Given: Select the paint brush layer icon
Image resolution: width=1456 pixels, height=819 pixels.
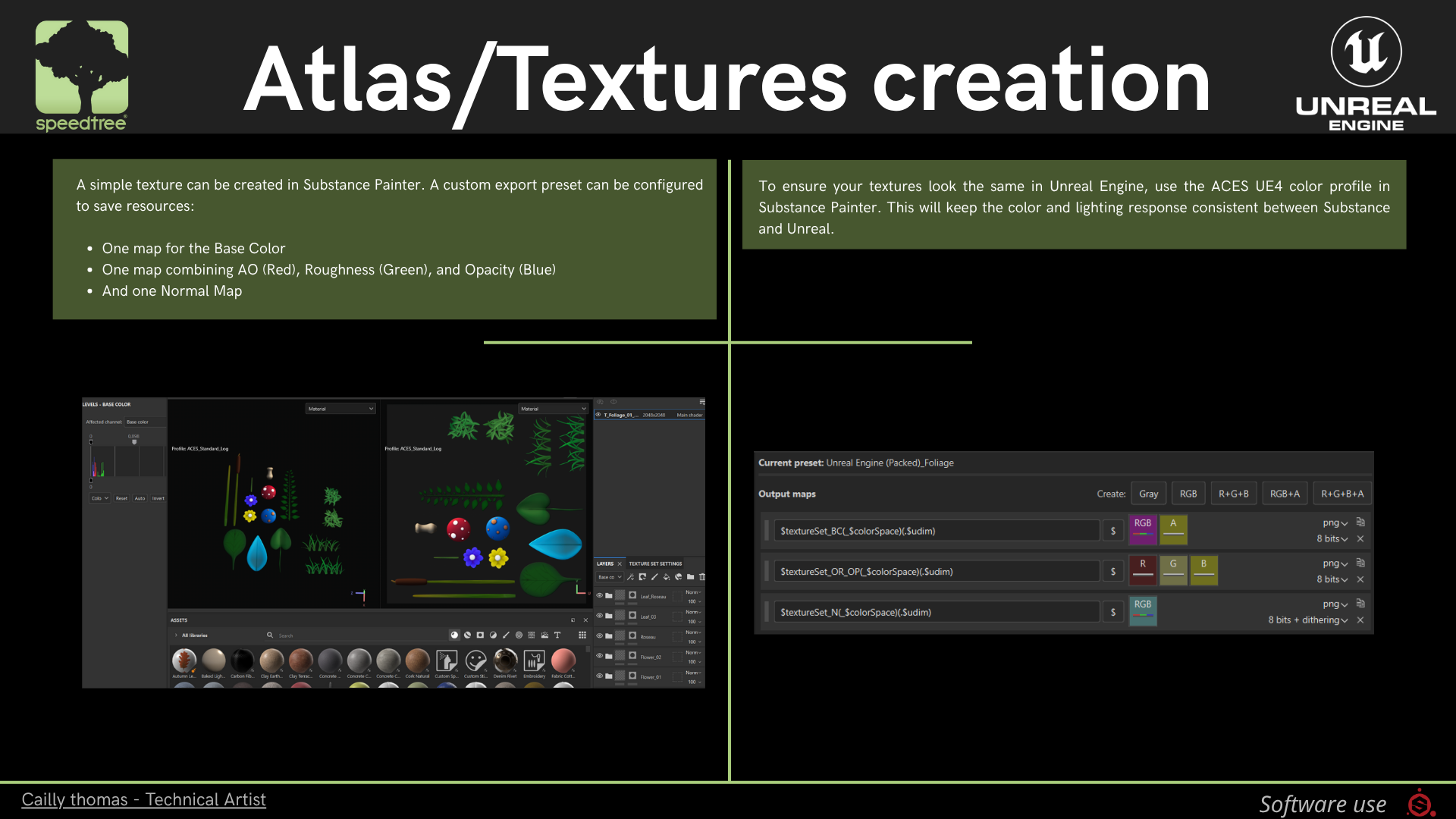Looking at the screenshot, I should tap(654, 577).
